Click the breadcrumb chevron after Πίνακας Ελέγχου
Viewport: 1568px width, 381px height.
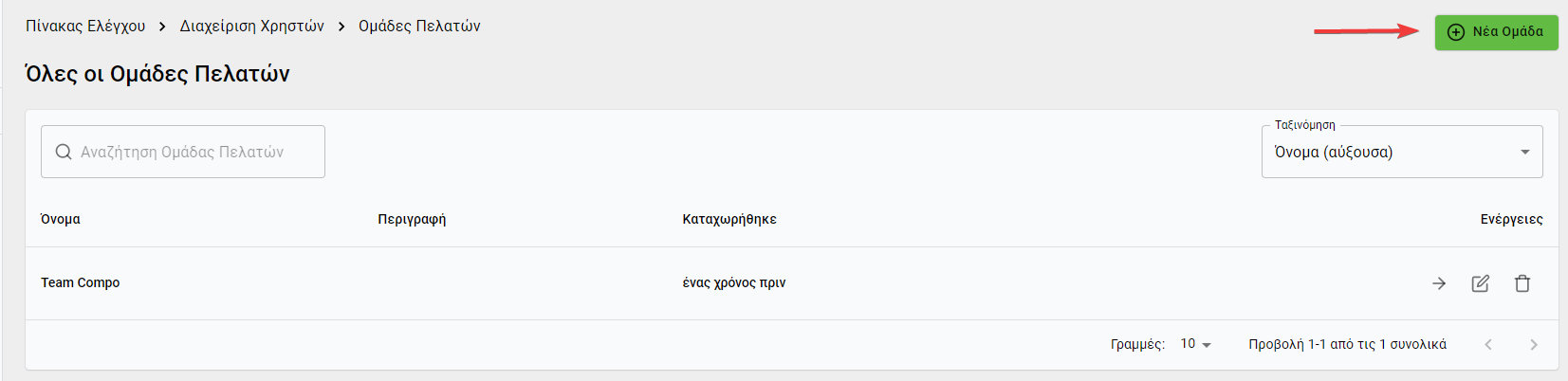coord(162,27)
